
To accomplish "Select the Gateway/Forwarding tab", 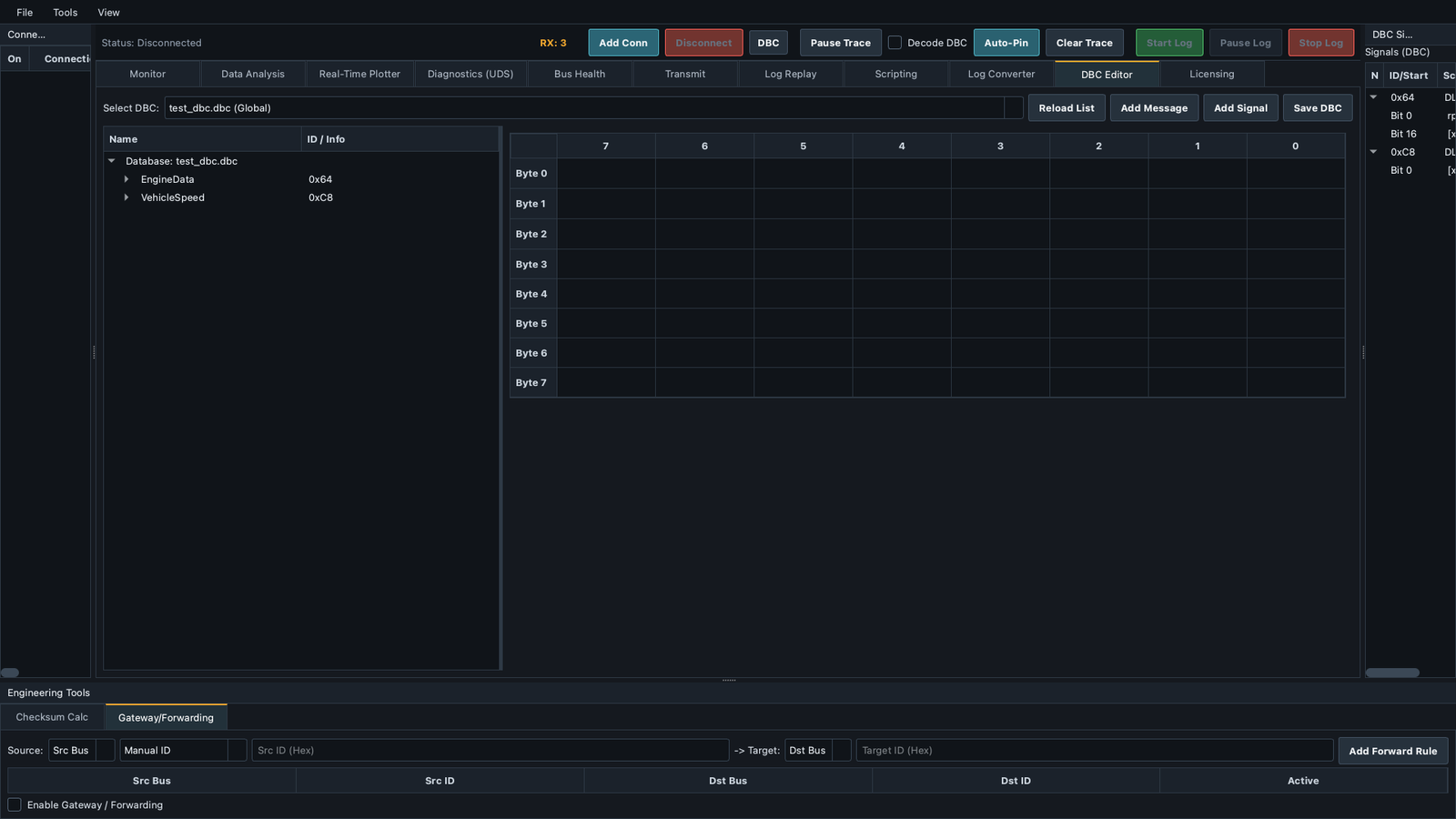I will tap(166, 717).
